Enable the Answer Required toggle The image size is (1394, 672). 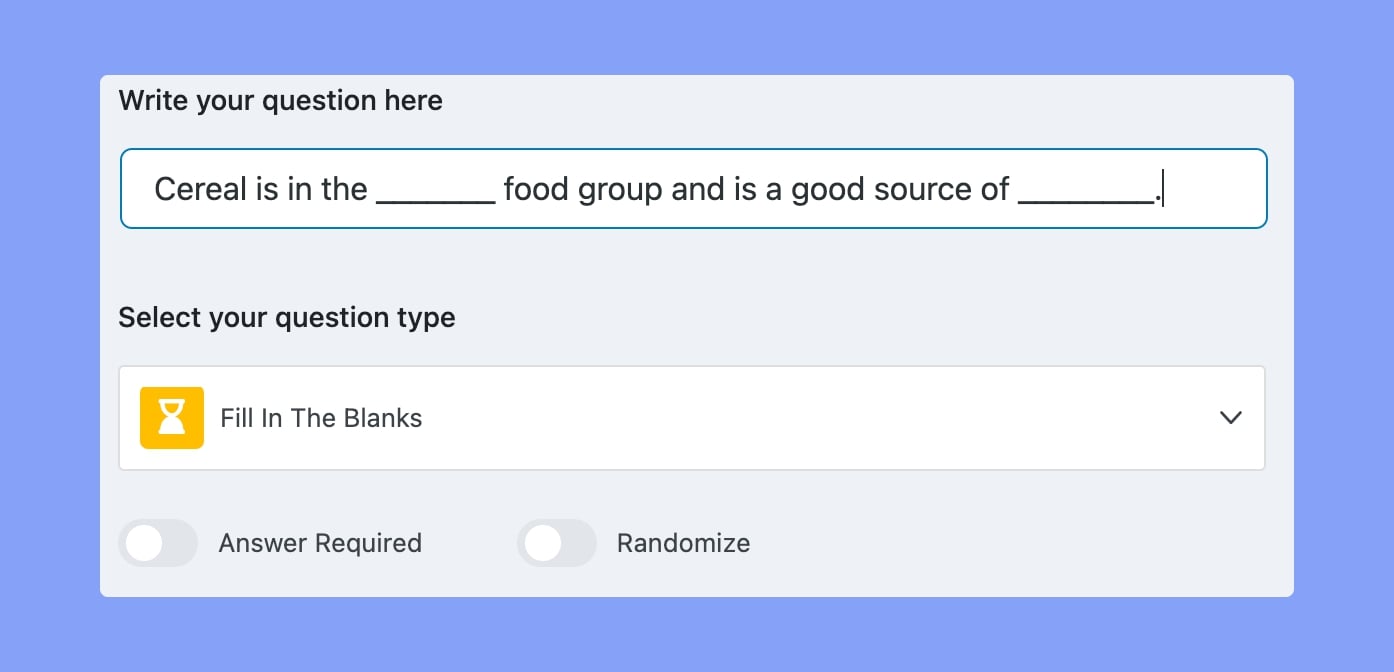158,543
